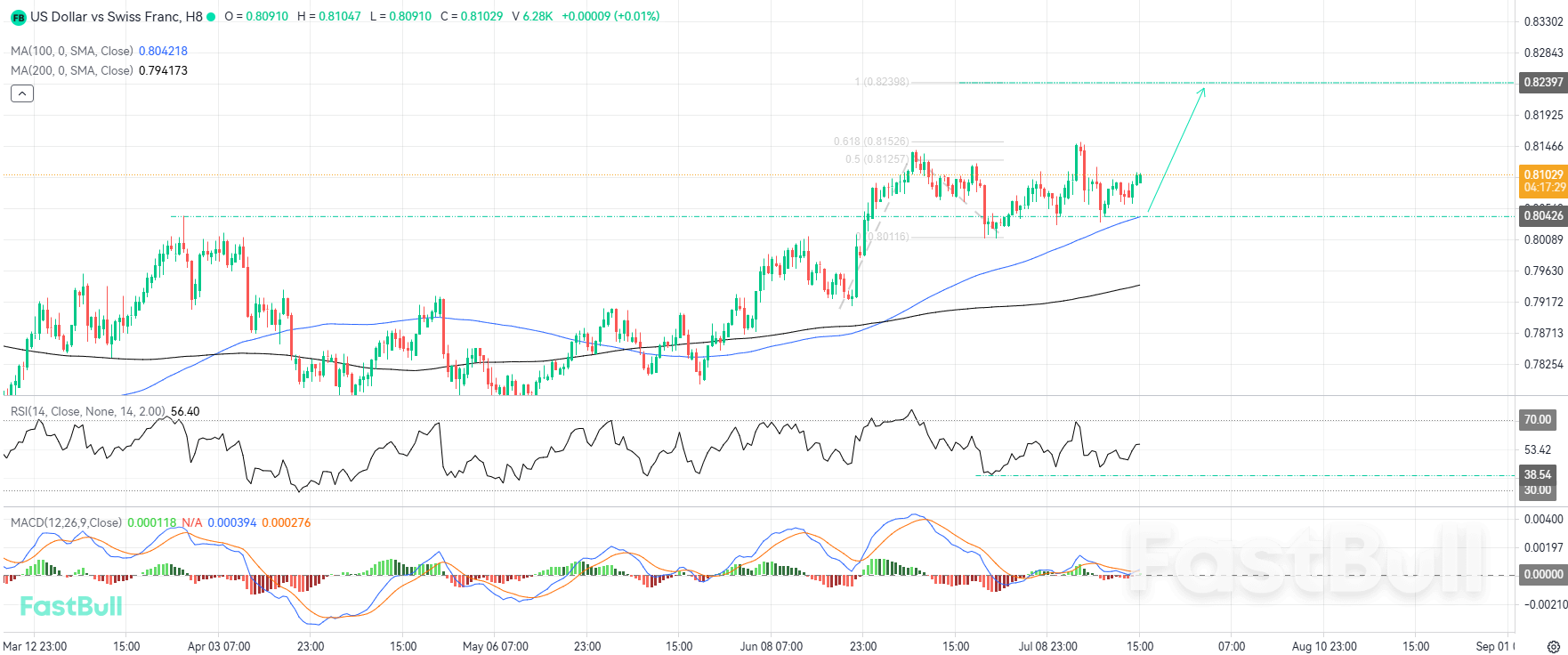This screenshot has width=1568, height=655.
Task: Click the MACD(12,26,9,Close) indicator label
Action: (x=67, y=522)
